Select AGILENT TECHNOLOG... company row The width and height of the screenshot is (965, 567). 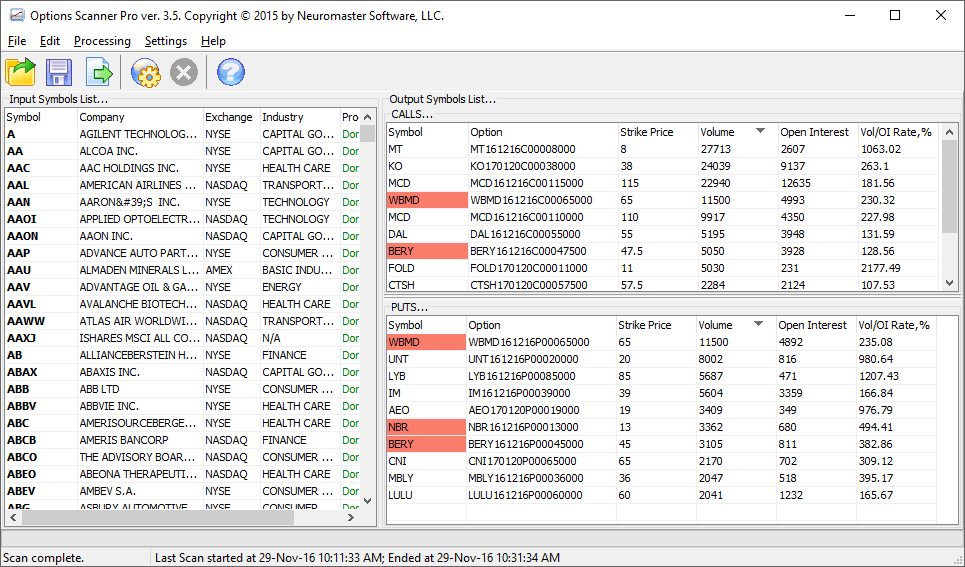pyautogui.click(x=138, y=134)
